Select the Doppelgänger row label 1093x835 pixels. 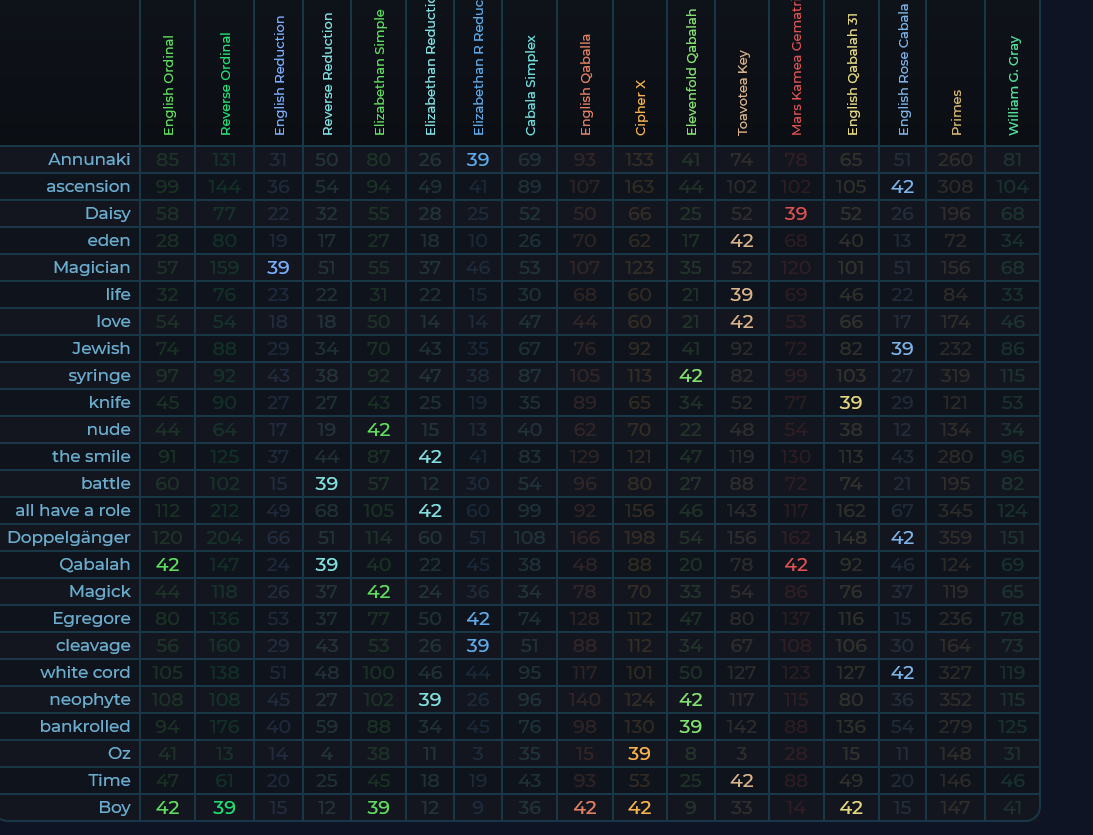(69, 537)
